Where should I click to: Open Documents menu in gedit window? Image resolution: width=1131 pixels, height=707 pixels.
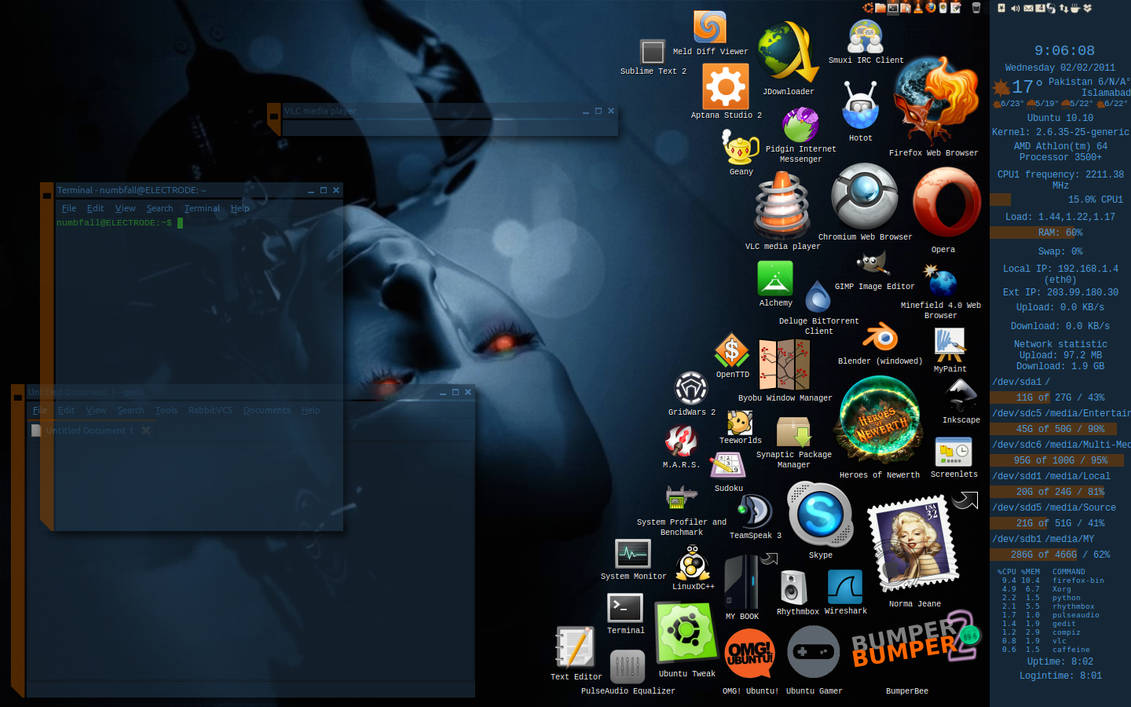point(266,410)
